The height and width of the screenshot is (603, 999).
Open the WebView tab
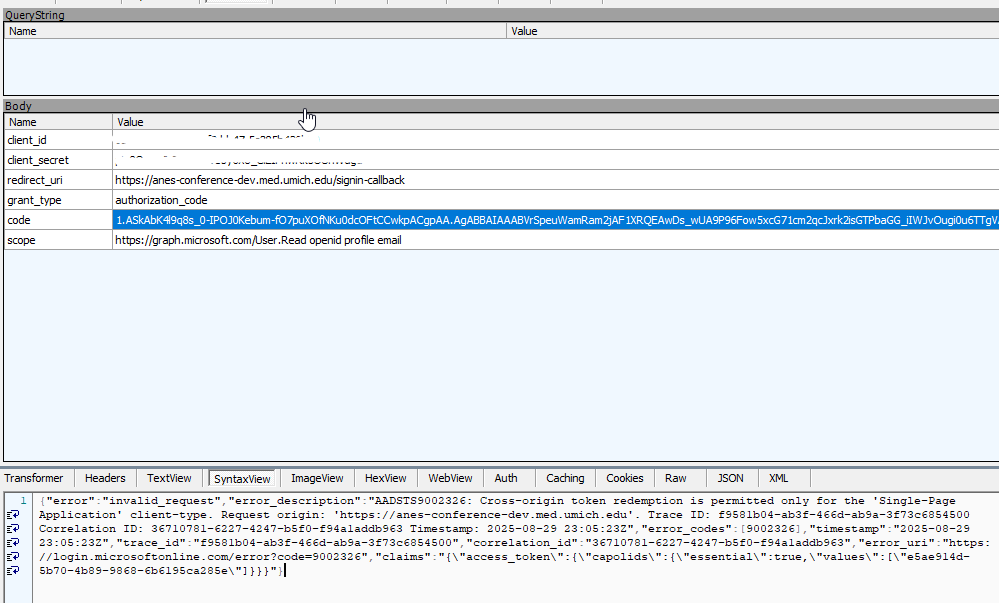click(x=450, y=478)
